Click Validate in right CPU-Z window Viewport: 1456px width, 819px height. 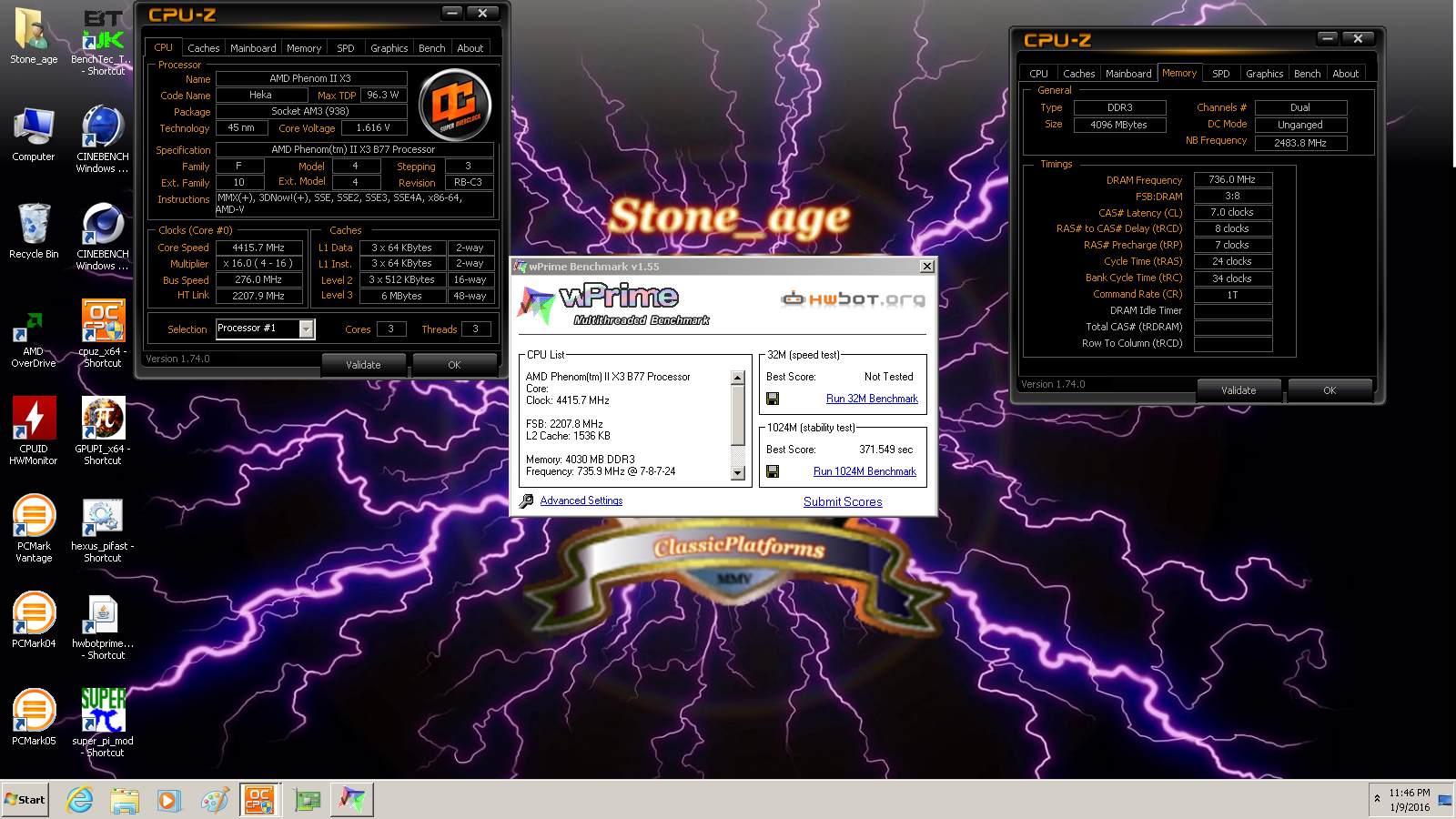pyautogui.click(x=1239, y=390)
